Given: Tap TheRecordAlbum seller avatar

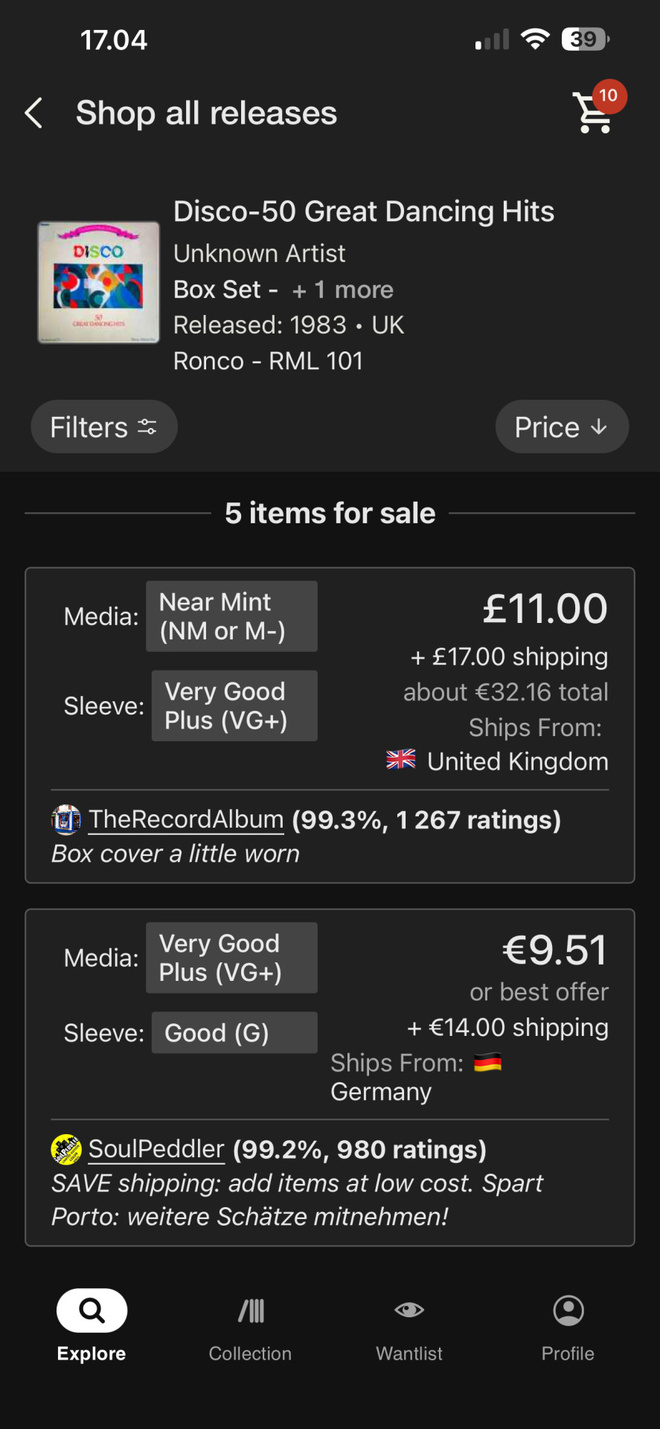Looking at the screenshot, I should point(66,820).
